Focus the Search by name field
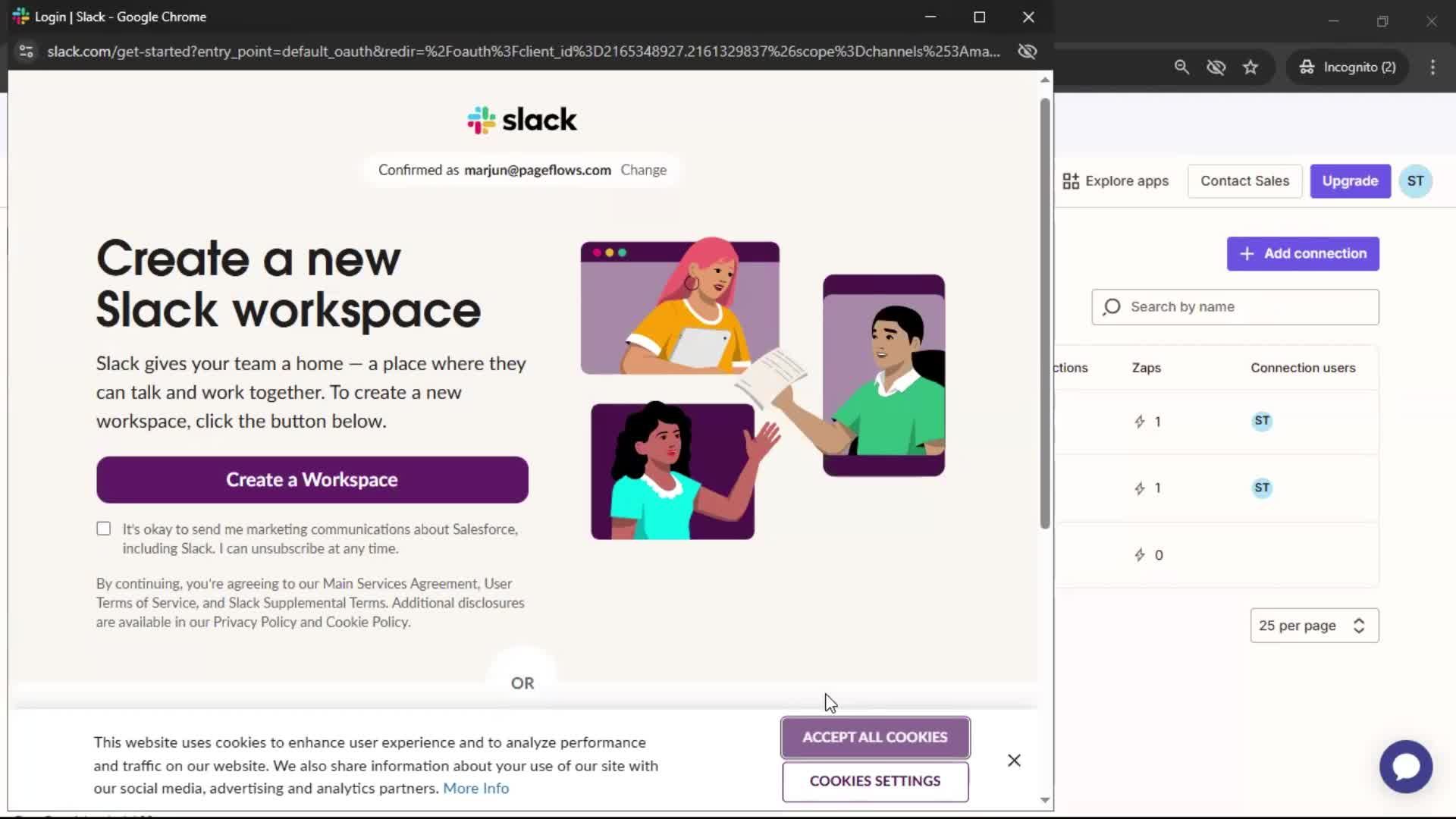This screenshot has width=1456, height=819. 1235,307
